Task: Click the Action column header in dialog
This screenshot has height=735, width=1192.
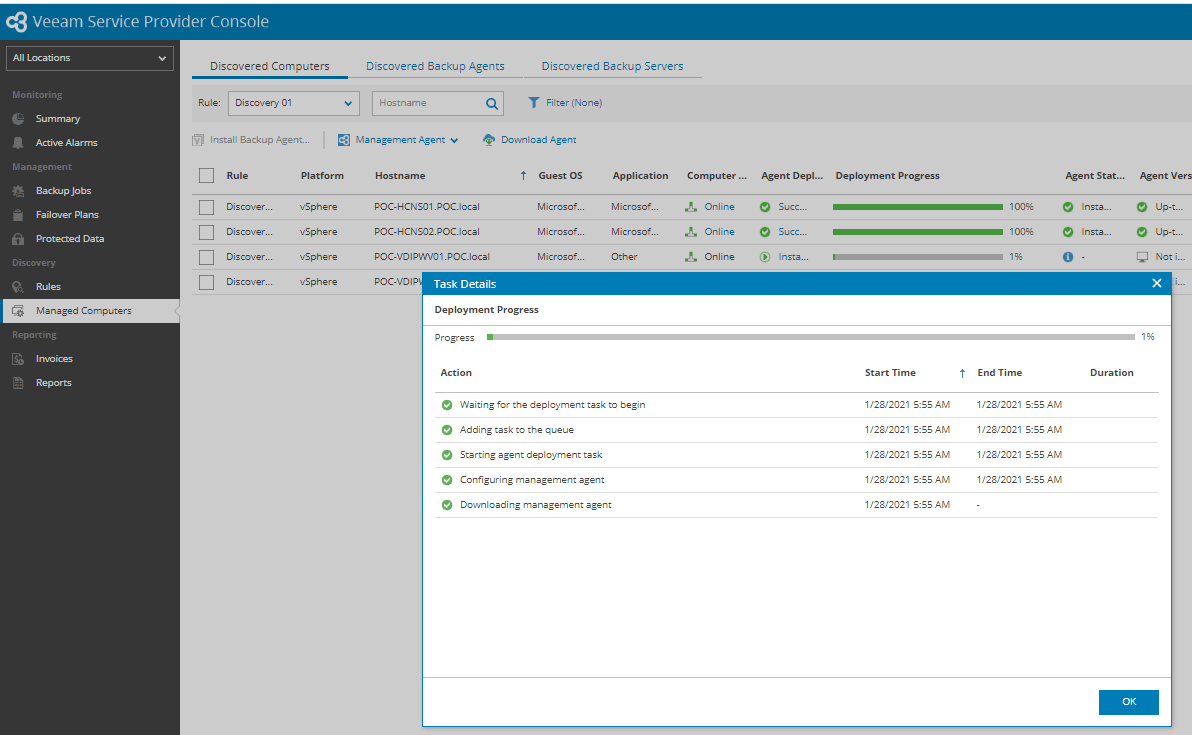Action: click(x=456, y=372)
